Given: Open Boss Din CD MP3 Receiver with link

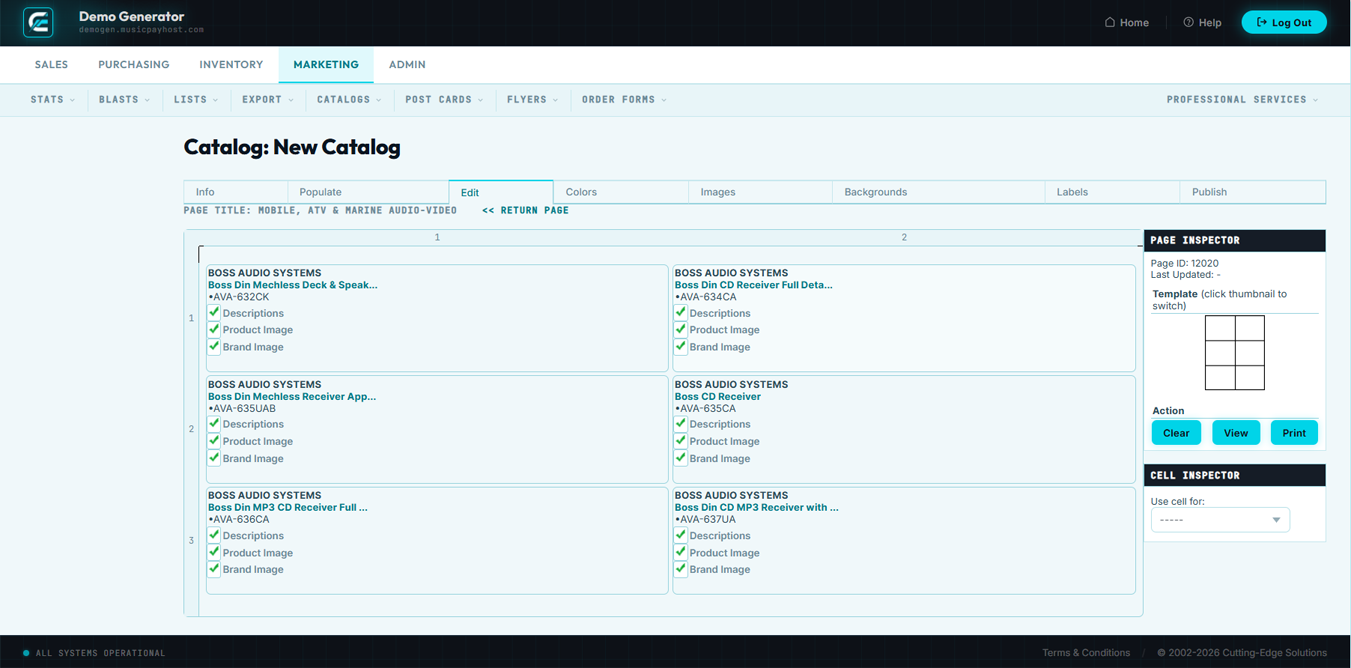Looking at the screenshot, I should pos(757,508).
